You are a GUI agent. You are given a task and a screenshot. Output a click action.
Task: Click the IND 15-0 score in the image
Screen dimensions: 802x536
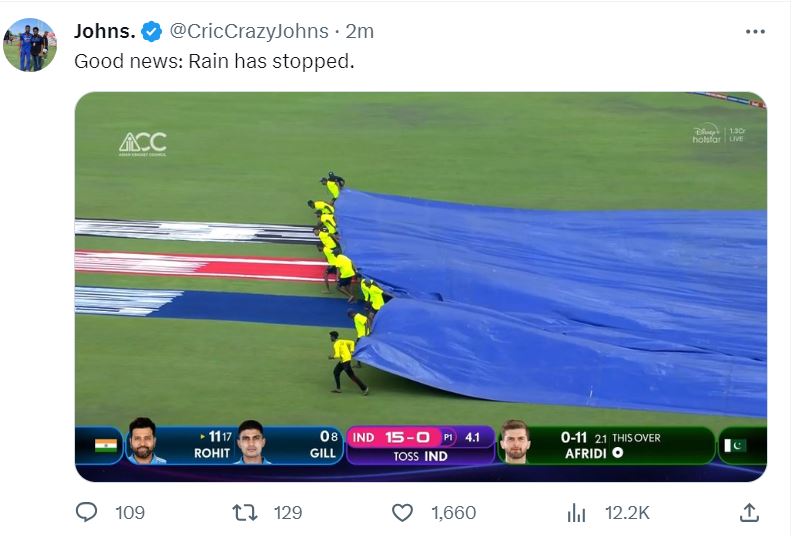(394, 438)
